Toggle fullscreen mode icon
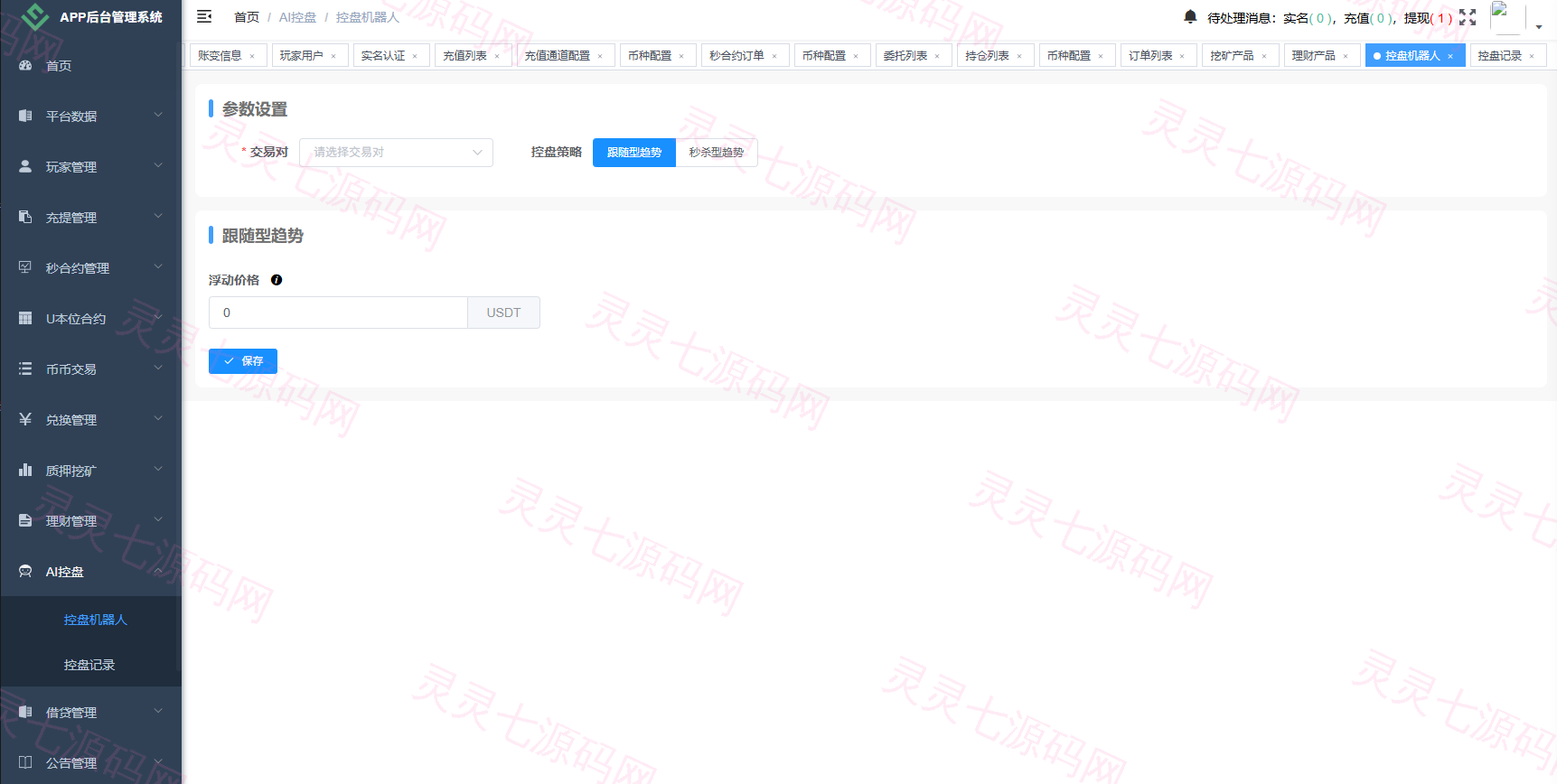This screenshot has height=784, width=1557. pyautogui.click(x=1468, y=17)
